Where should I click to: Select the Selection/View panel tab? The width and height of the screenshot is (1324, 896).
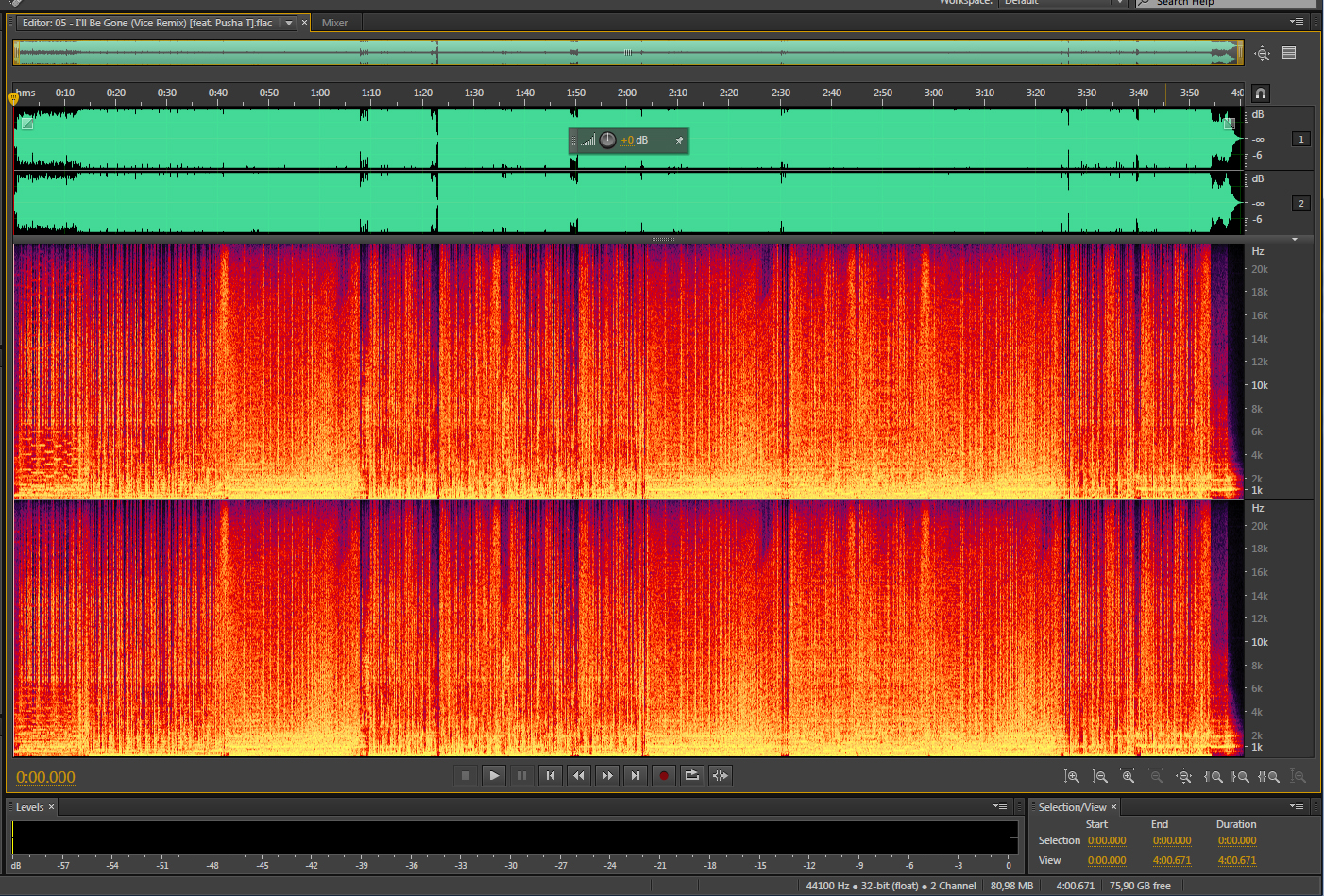coord(1072,807)
